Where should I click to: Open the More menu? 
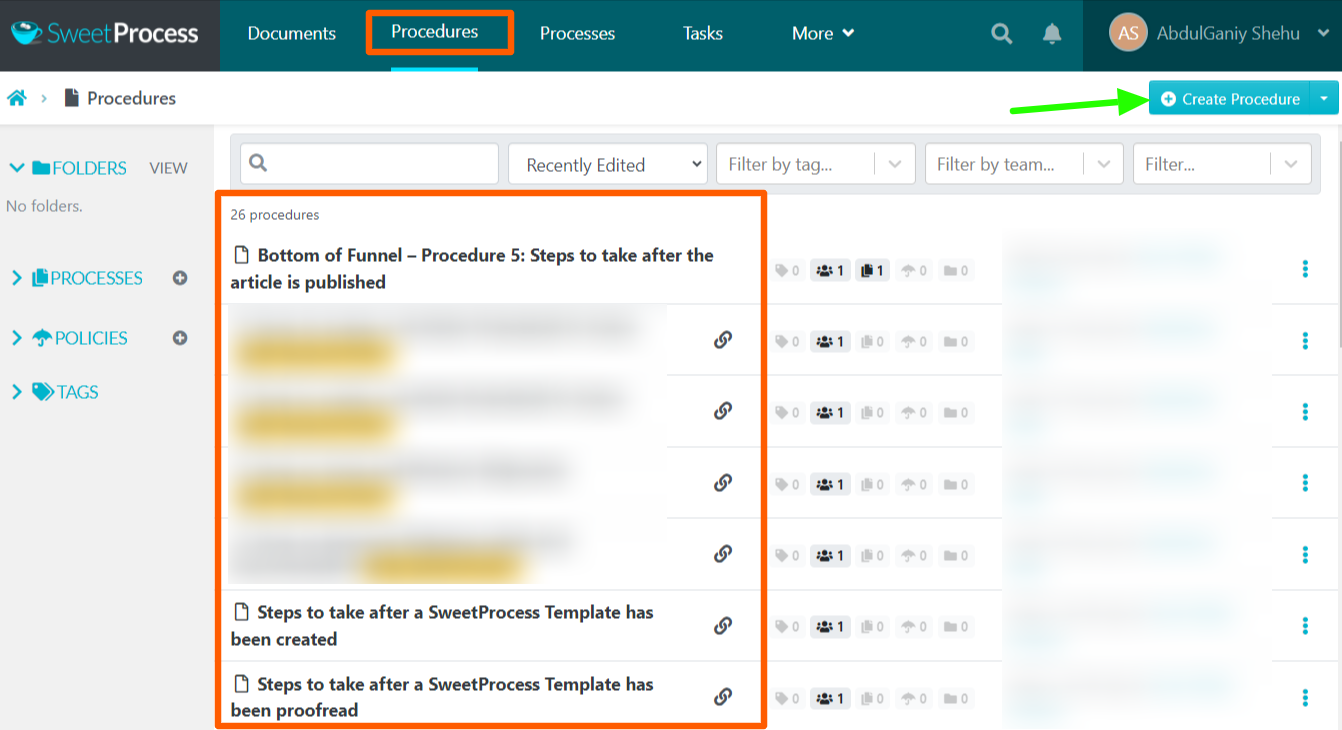[x=823, y=34]
